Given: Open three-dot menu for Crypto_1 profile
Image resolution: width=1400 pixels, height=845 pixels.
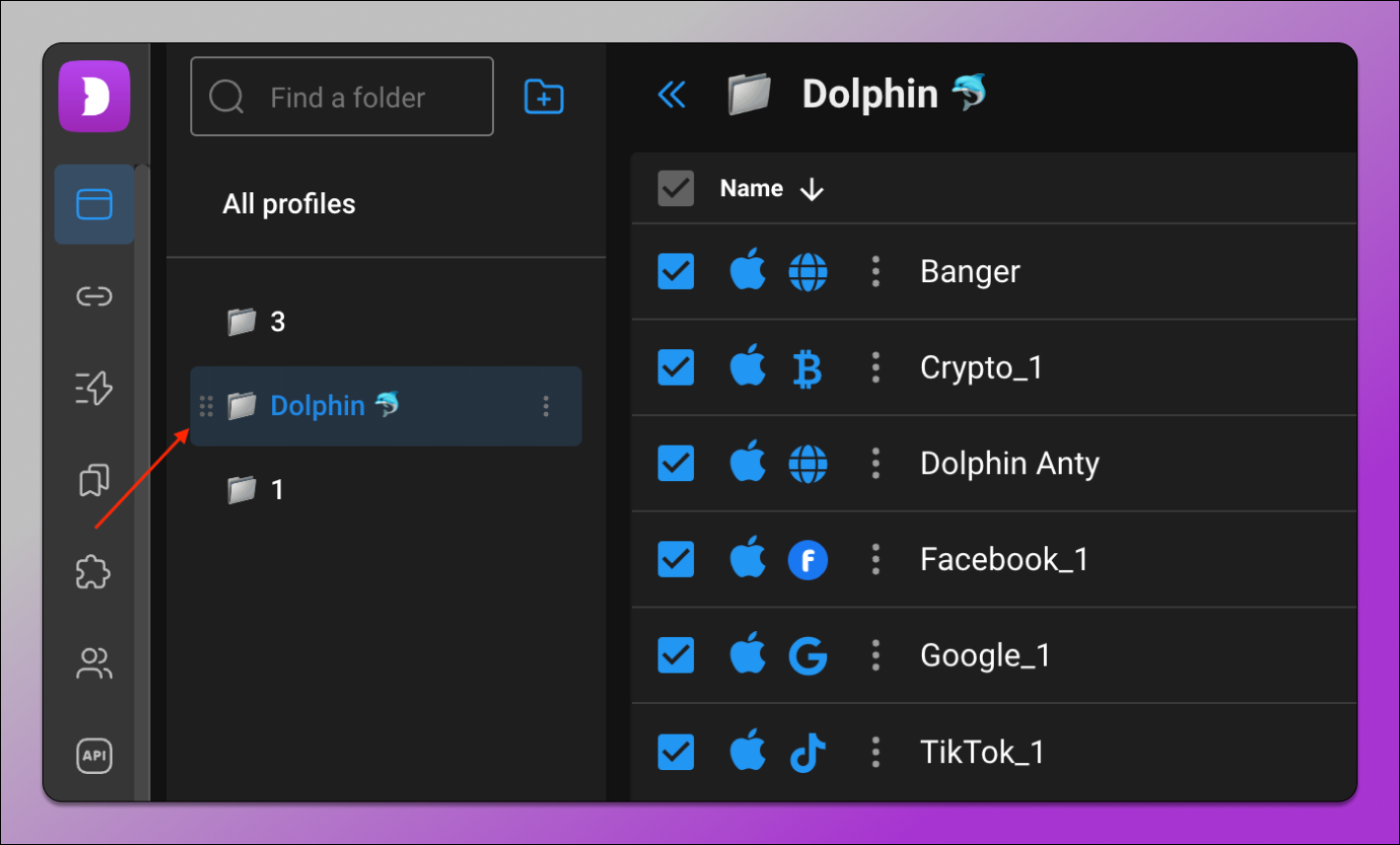Looking at the screenshot, I should point(875,368).
